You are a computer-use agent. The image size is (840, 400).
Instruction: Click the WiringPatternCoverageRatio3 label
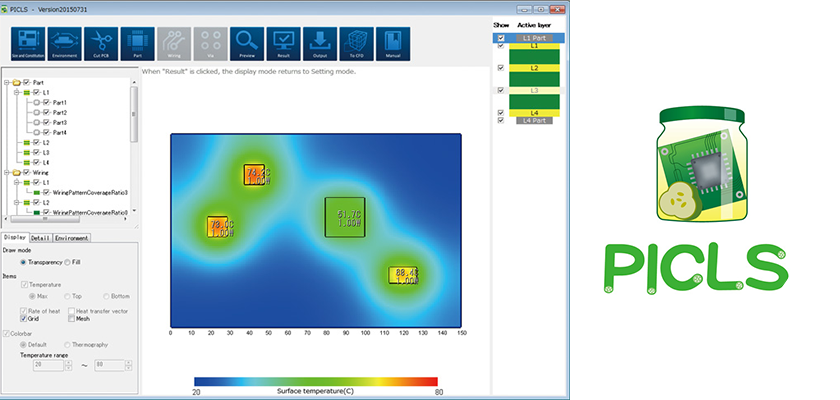coord(90,192)
